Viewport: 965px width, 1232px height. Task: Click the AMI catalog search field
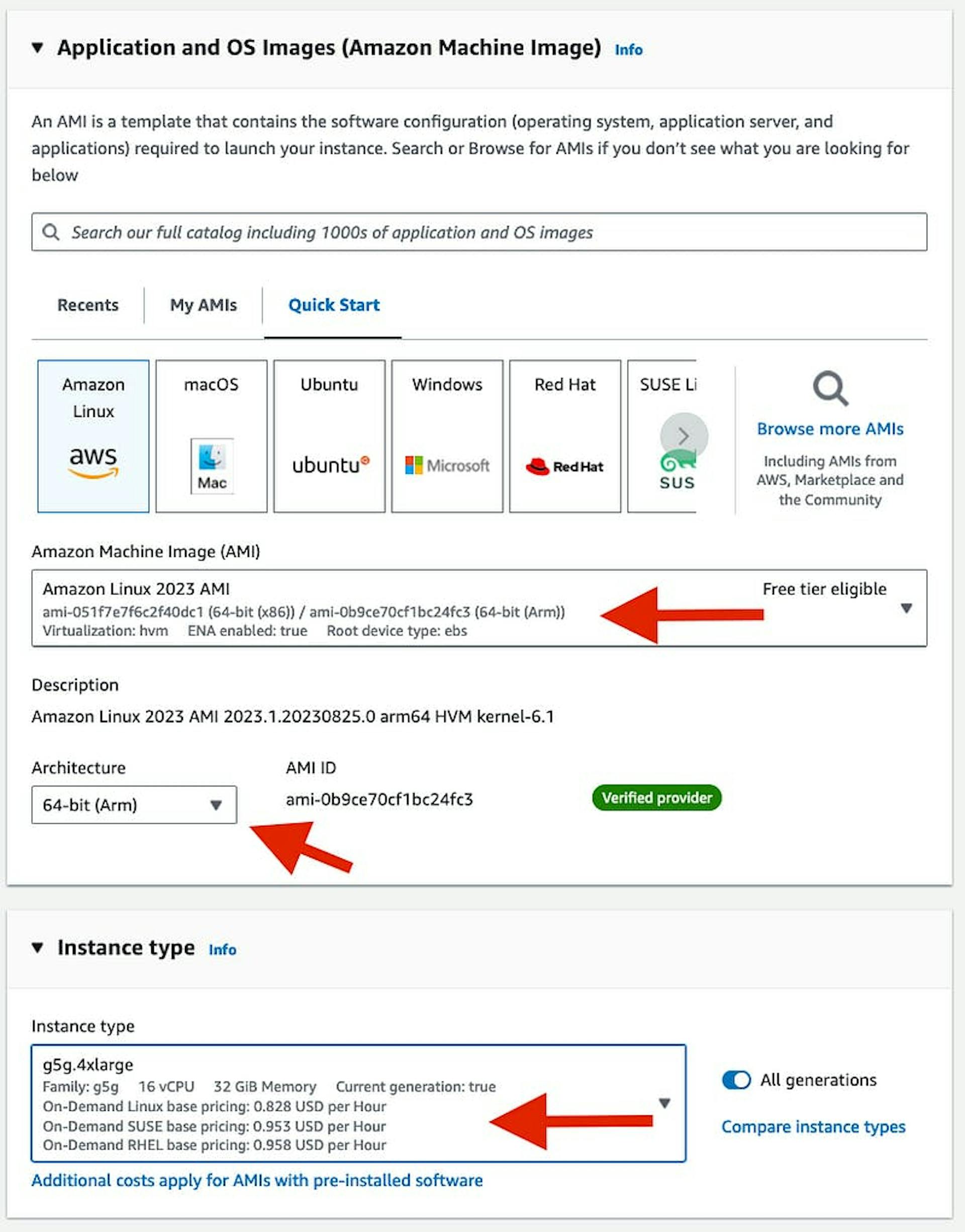(x=479, y=232)
